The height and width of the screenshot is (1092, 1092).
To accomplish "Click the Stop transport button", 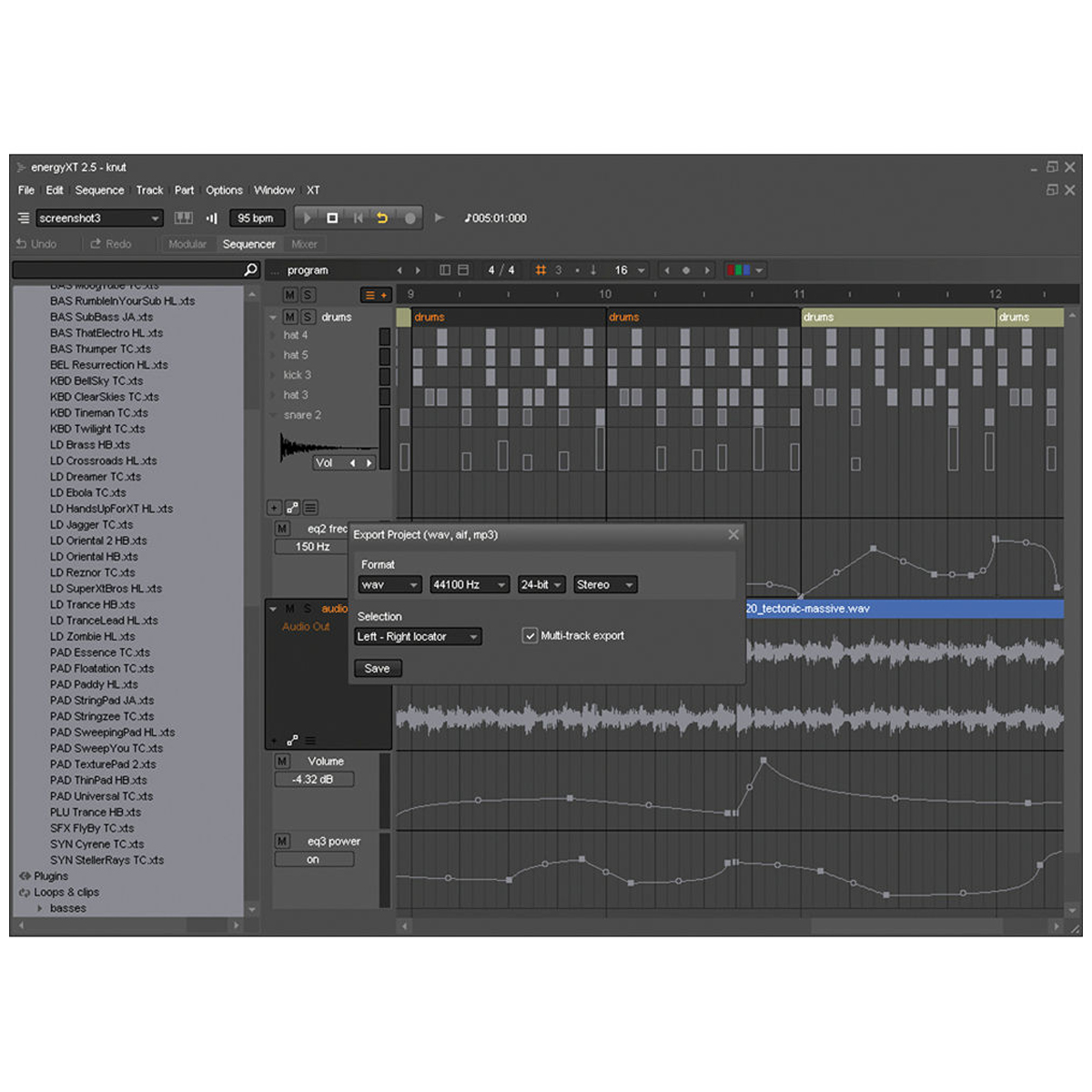I will click(332, 217).
